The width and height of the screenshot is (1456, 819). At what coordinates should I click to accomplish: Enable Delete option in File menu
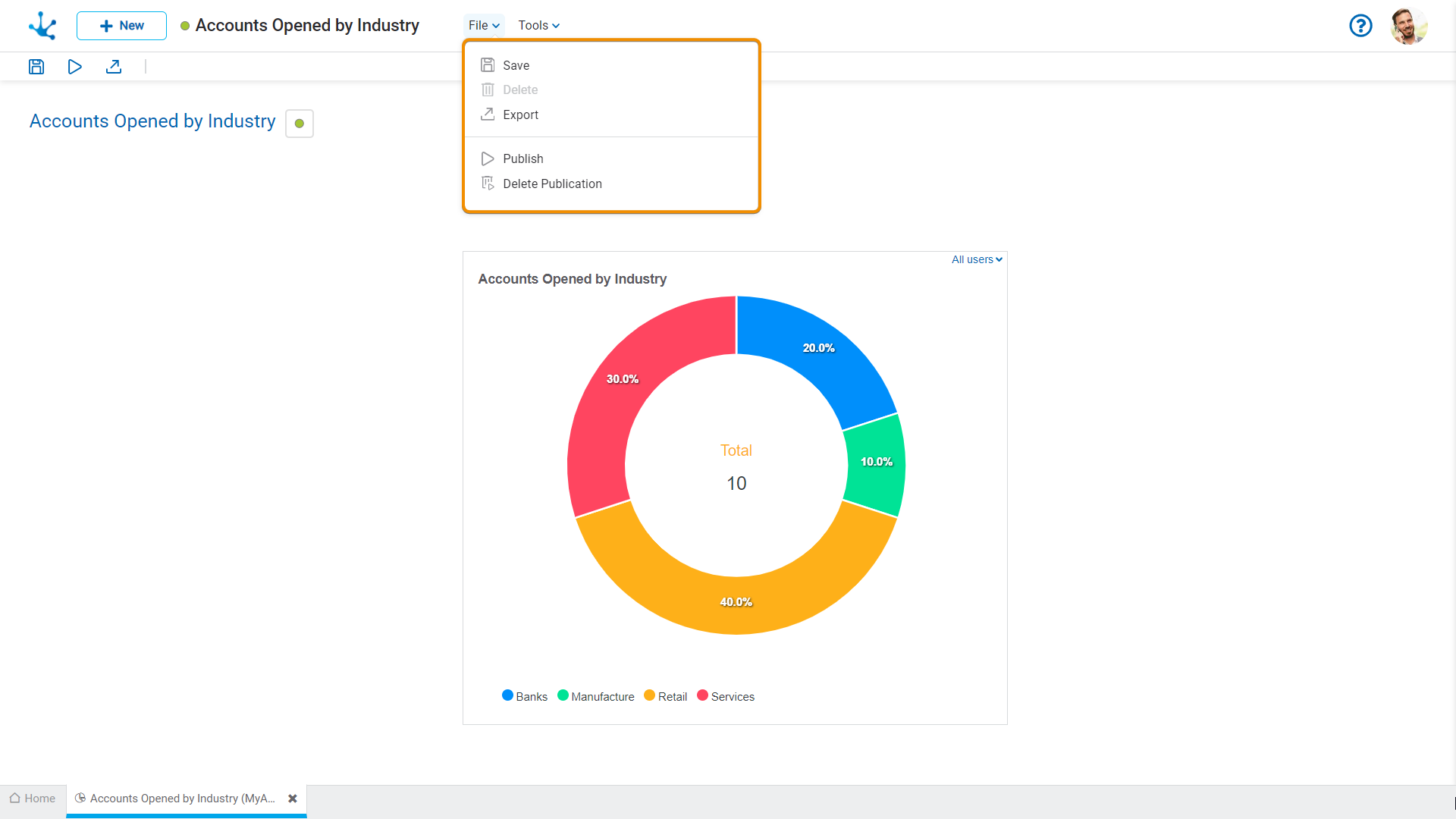520,90
